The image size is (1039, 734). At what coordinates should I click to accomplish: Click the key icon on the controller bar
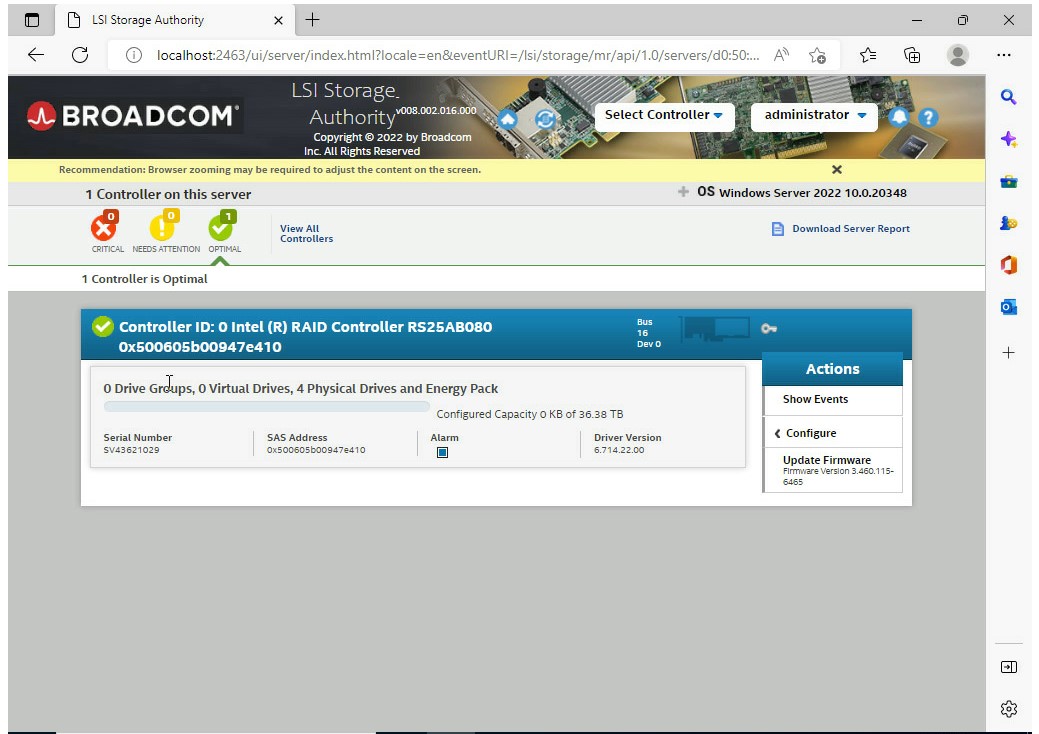click(768, 329)
